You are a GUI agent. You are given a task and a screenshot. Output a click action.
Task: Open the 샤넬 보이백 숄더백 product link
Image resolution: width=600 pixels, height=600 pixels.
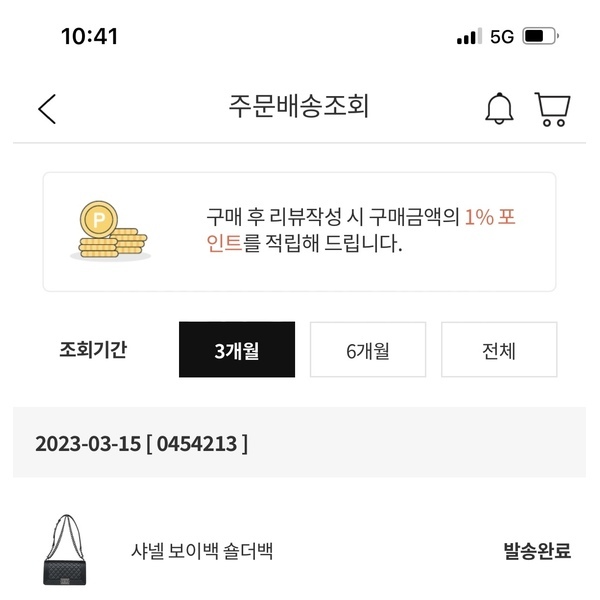tap(202, 551)
